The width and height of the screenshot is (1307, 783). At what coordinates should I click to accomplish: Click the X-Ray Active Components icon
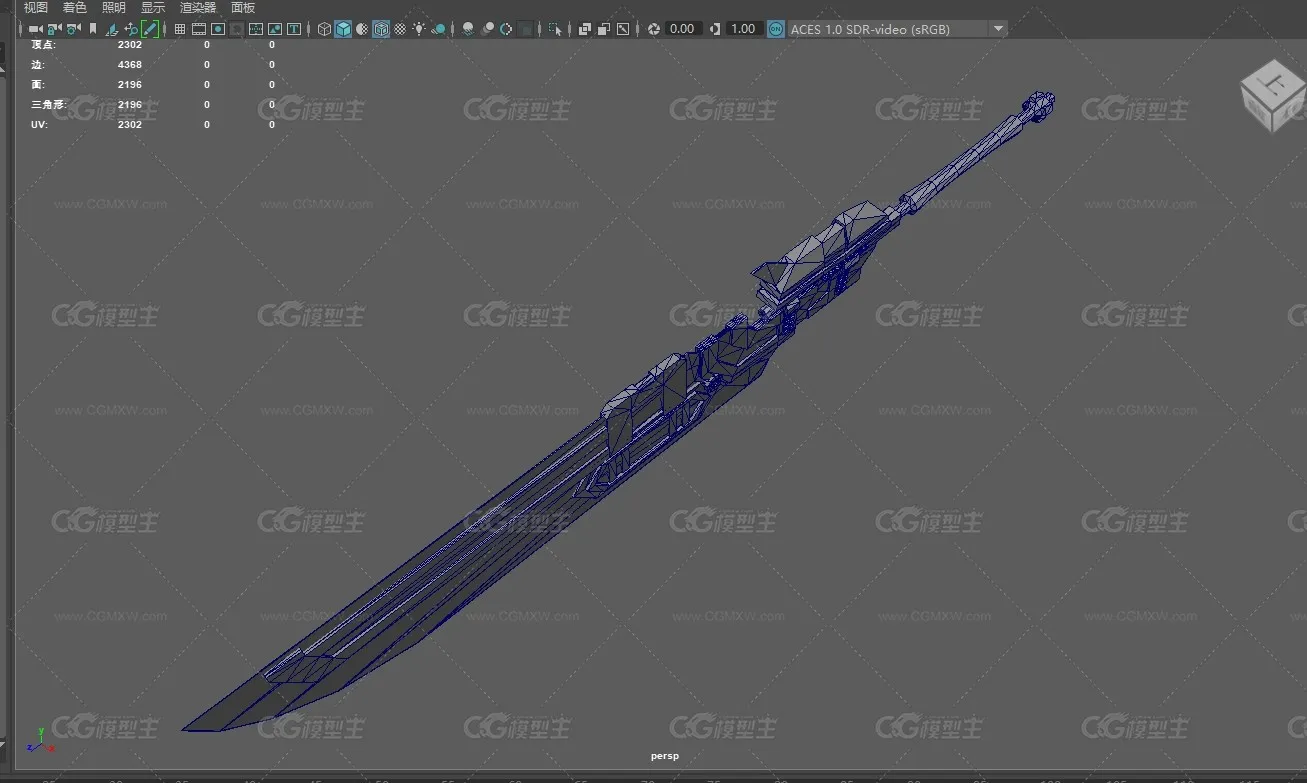click(x=603, y=29)
